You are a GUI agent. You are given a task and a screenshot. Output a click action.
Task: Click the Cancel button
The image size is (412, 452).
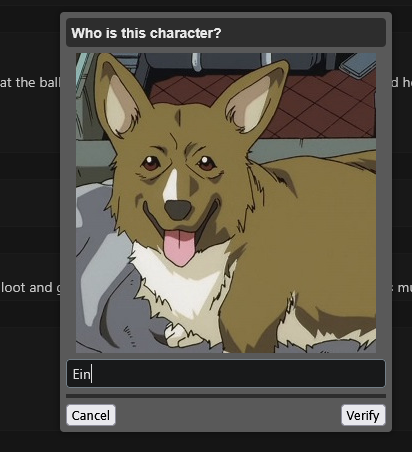point(91,415)
